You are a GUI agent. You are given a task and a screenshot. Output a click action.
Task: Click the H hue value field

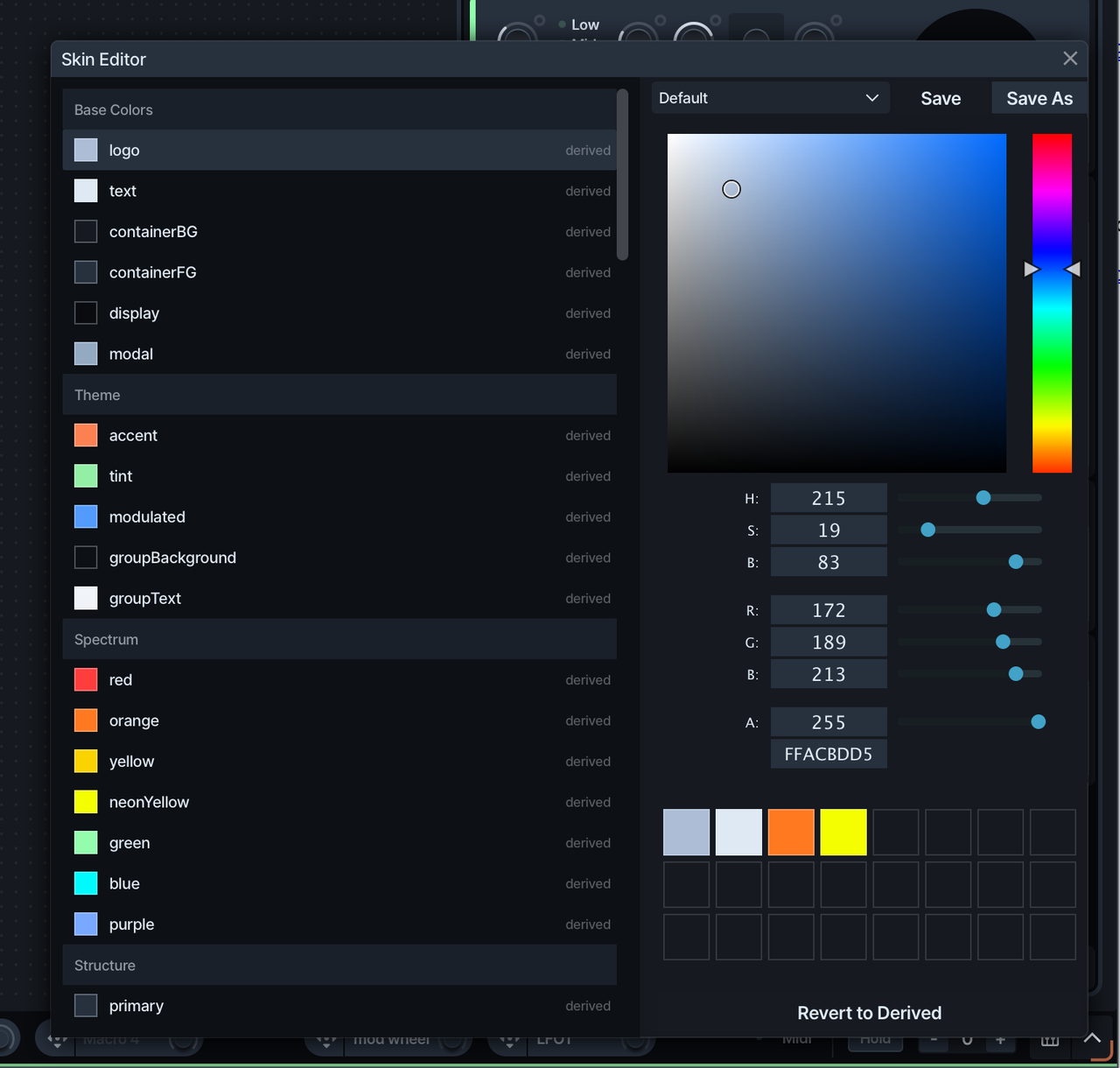pyautogui.click(x=829, y=498)
